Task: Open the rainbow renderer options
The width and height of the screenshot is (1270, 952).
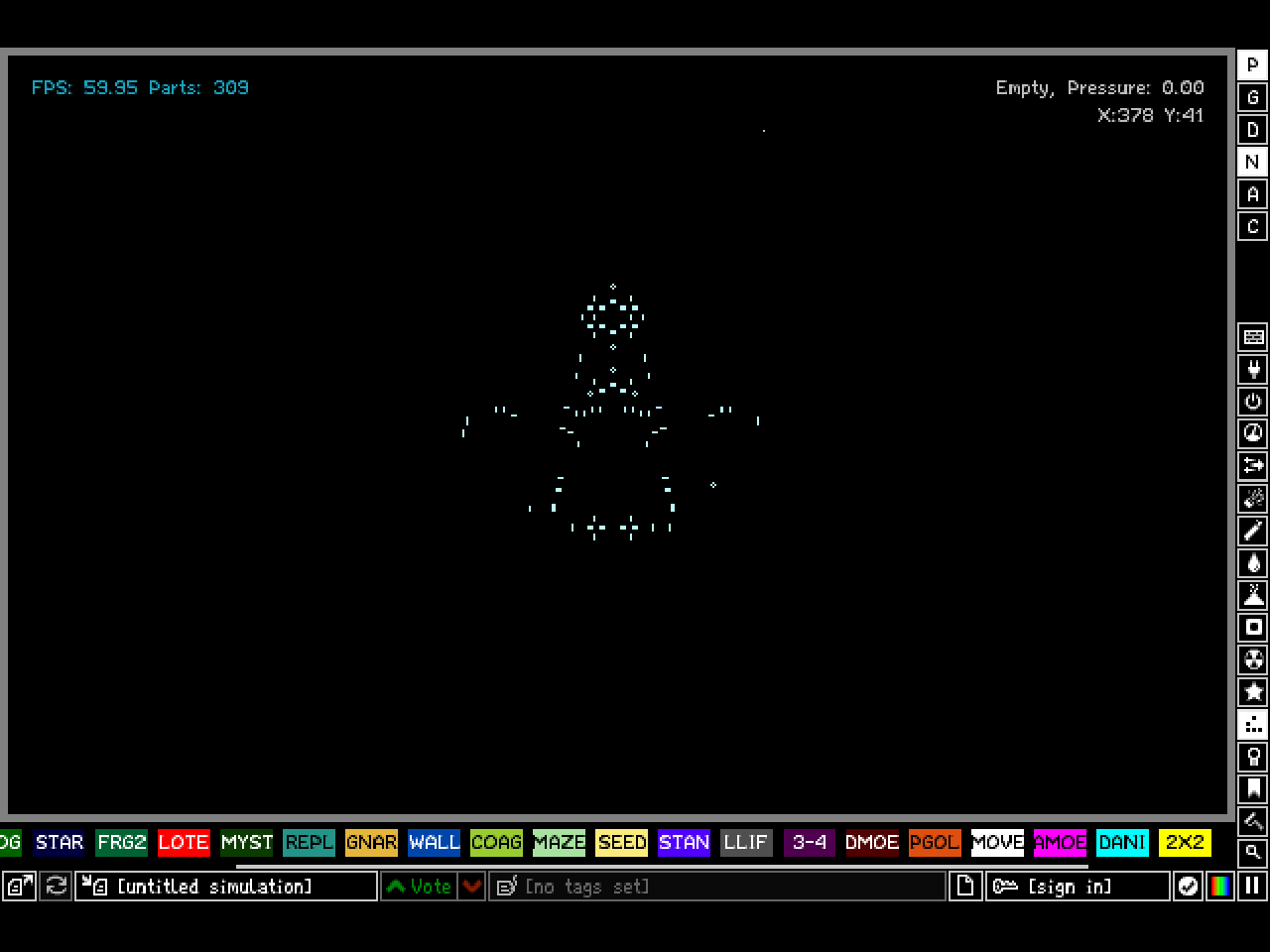Action: click(1221, 886)
